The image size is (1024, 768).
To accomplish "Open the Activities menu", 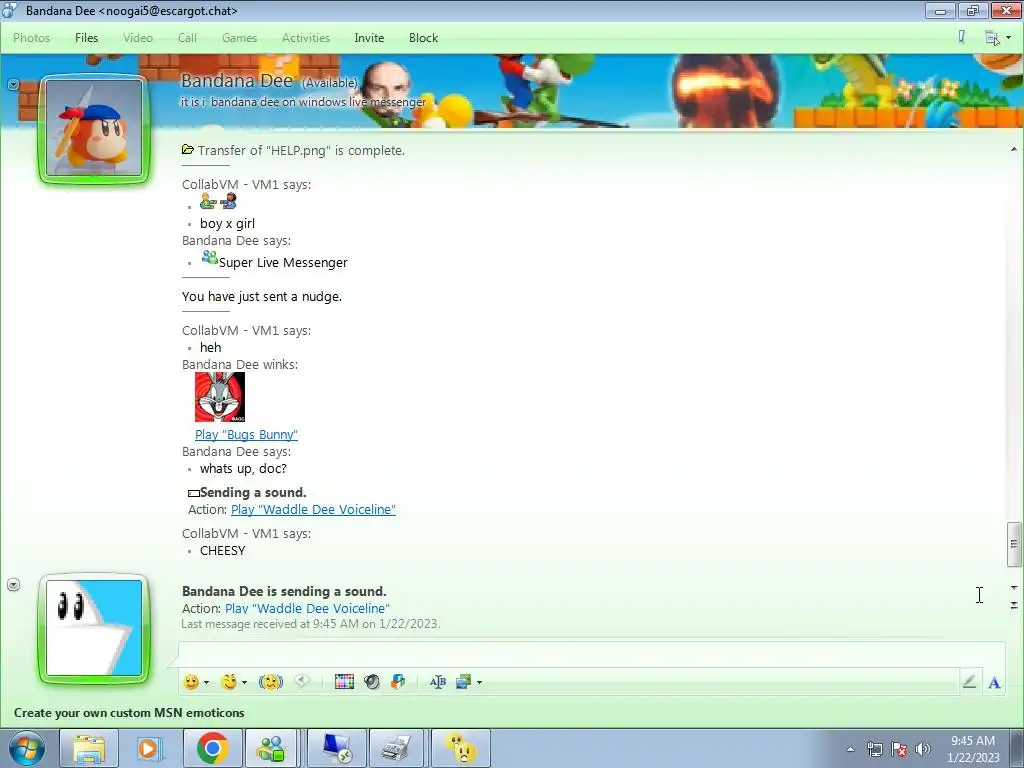I will (x=306, y=38).
